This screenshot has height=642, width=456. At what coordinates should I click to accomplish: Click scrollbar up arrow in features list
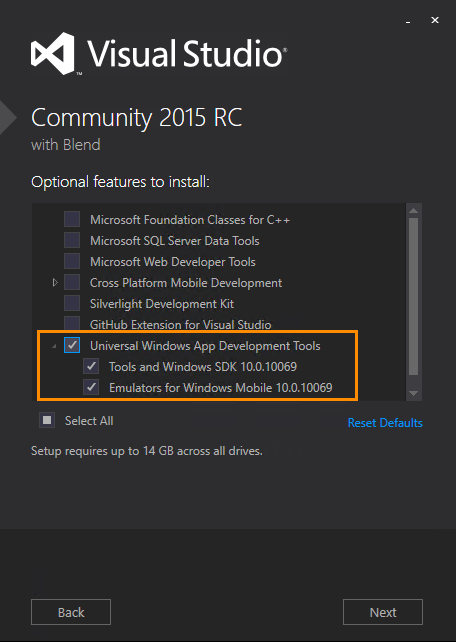point(413,210)
